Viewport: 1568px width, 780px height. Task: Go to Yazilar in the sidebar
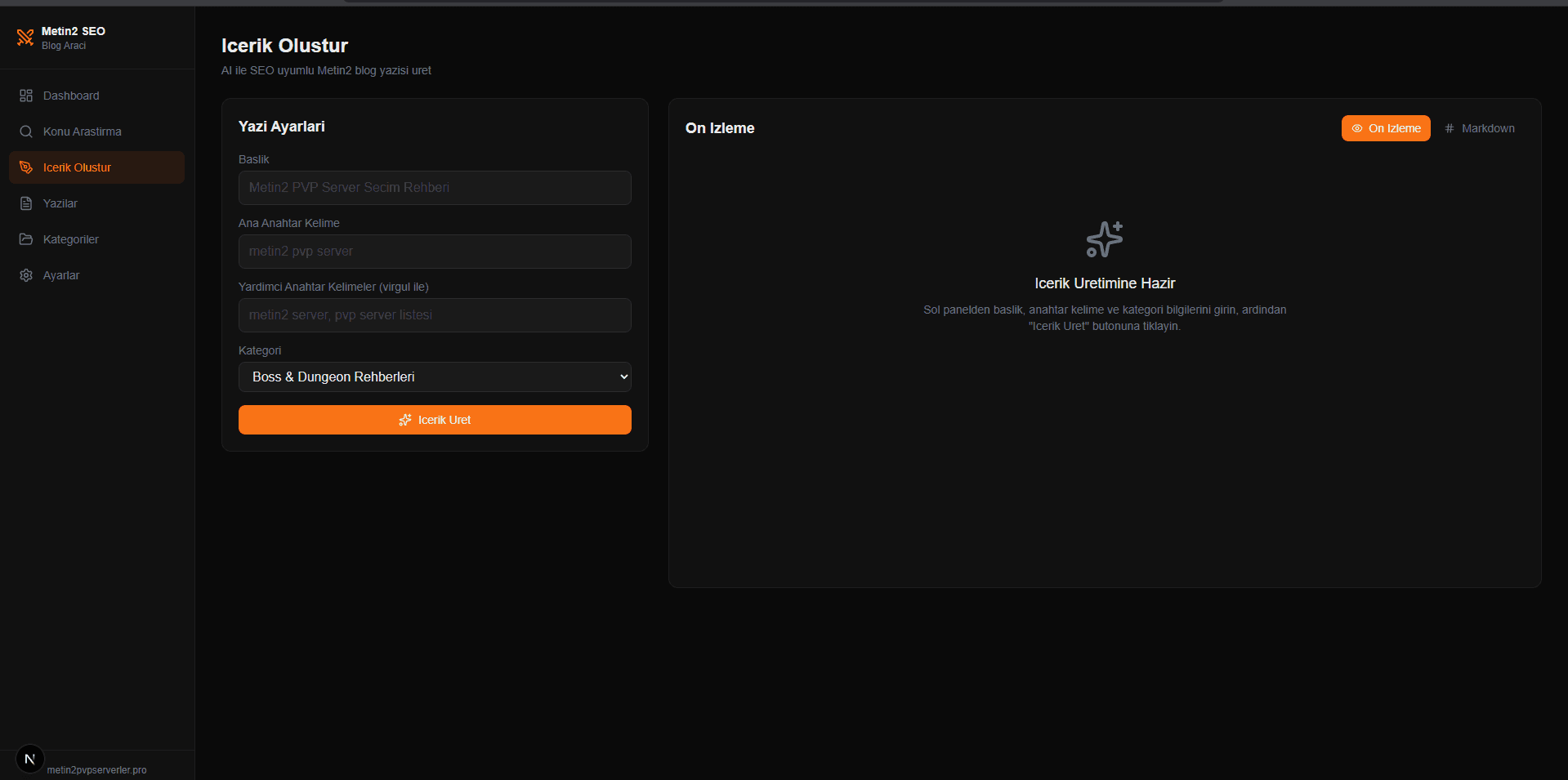click(x=60, y=203)
